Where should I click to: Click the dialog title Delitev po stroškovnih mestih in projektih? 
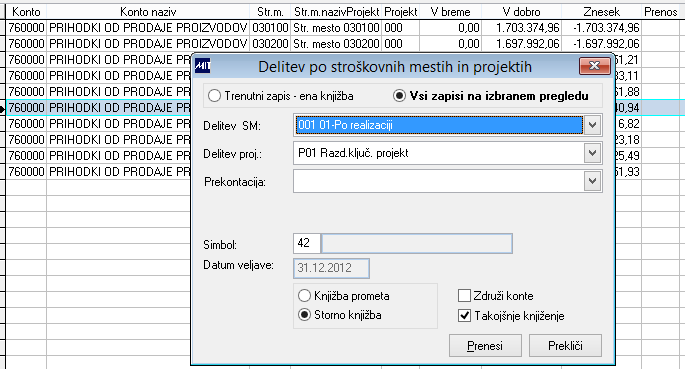tap(395, 67)
